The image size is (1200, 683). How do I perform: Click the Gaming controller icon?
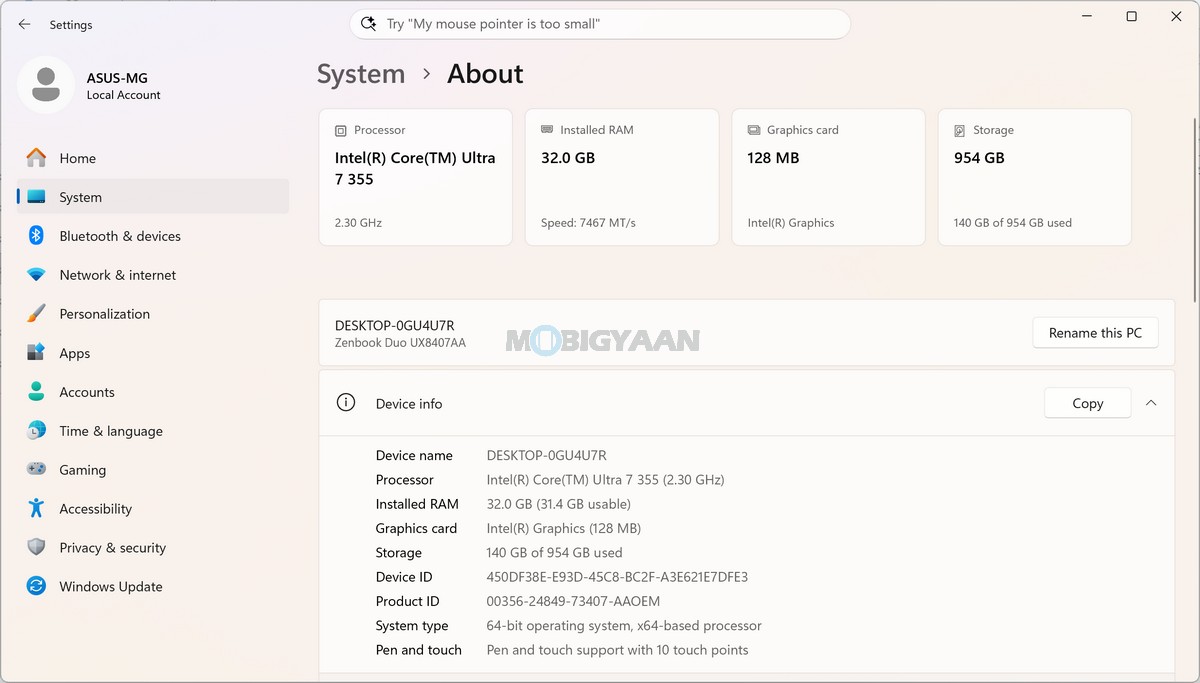pos(36,469)
